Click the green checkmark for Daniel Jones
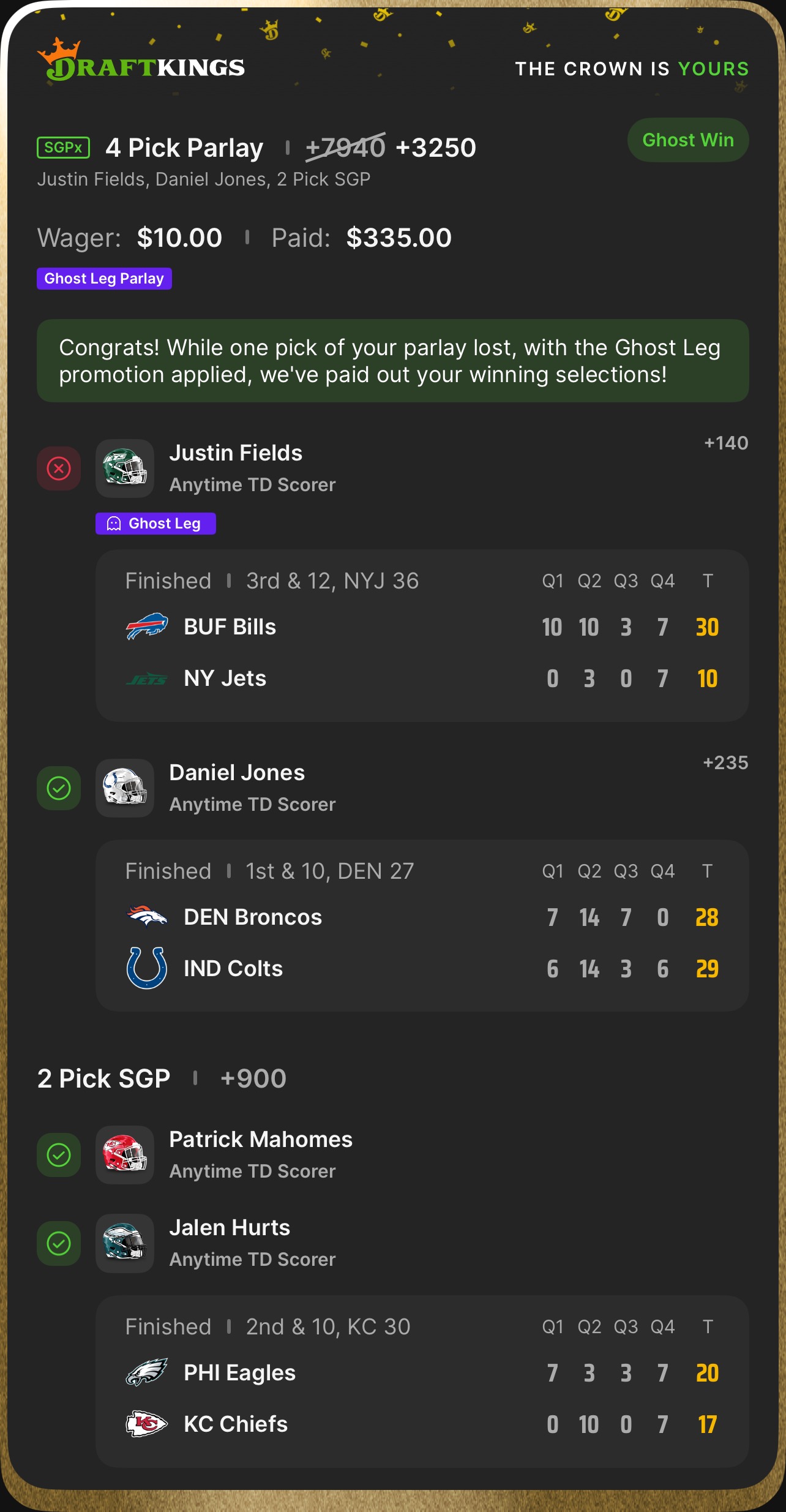The image size is (786, 1512). [59, 788]
